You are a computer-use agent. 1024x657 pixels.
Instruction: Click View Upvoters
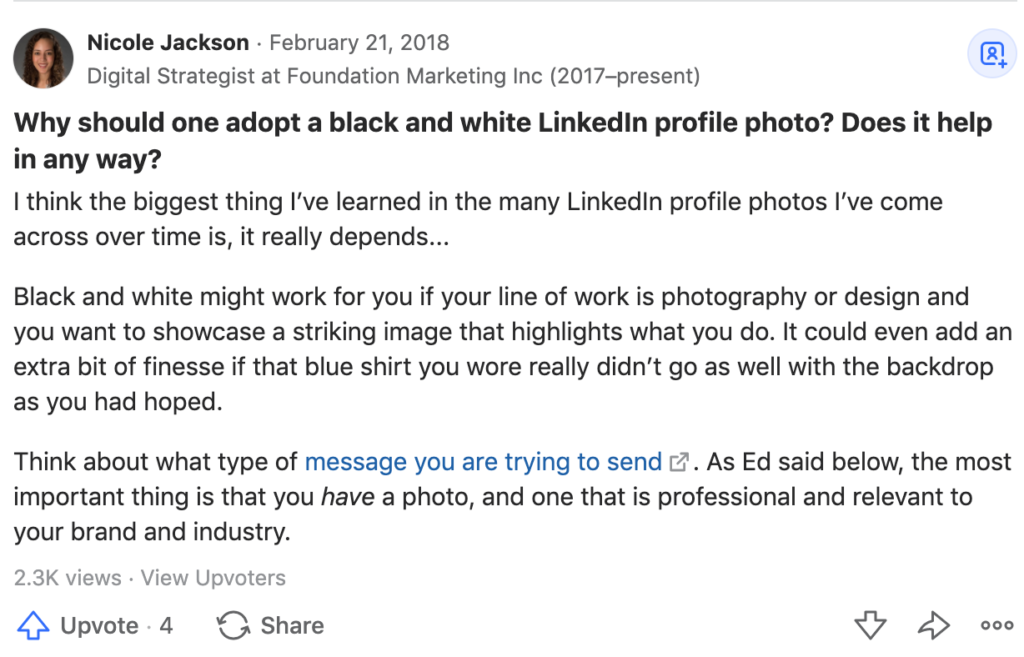pos(213,578)
